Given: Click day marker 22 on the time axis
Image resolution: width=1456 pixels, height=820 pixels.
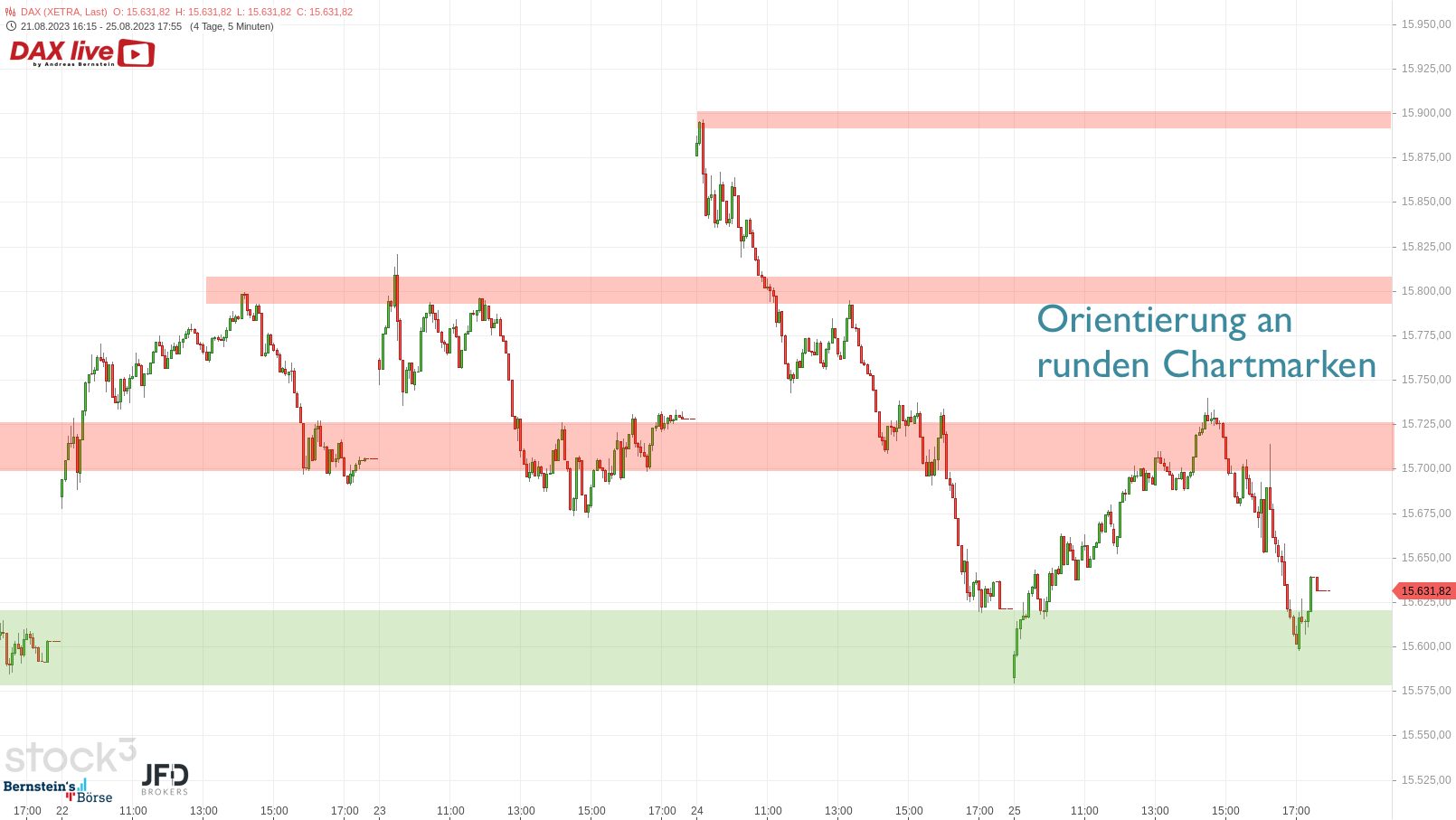Looking at the screenshot, I should pyautogui.click(x=62, y=811).
